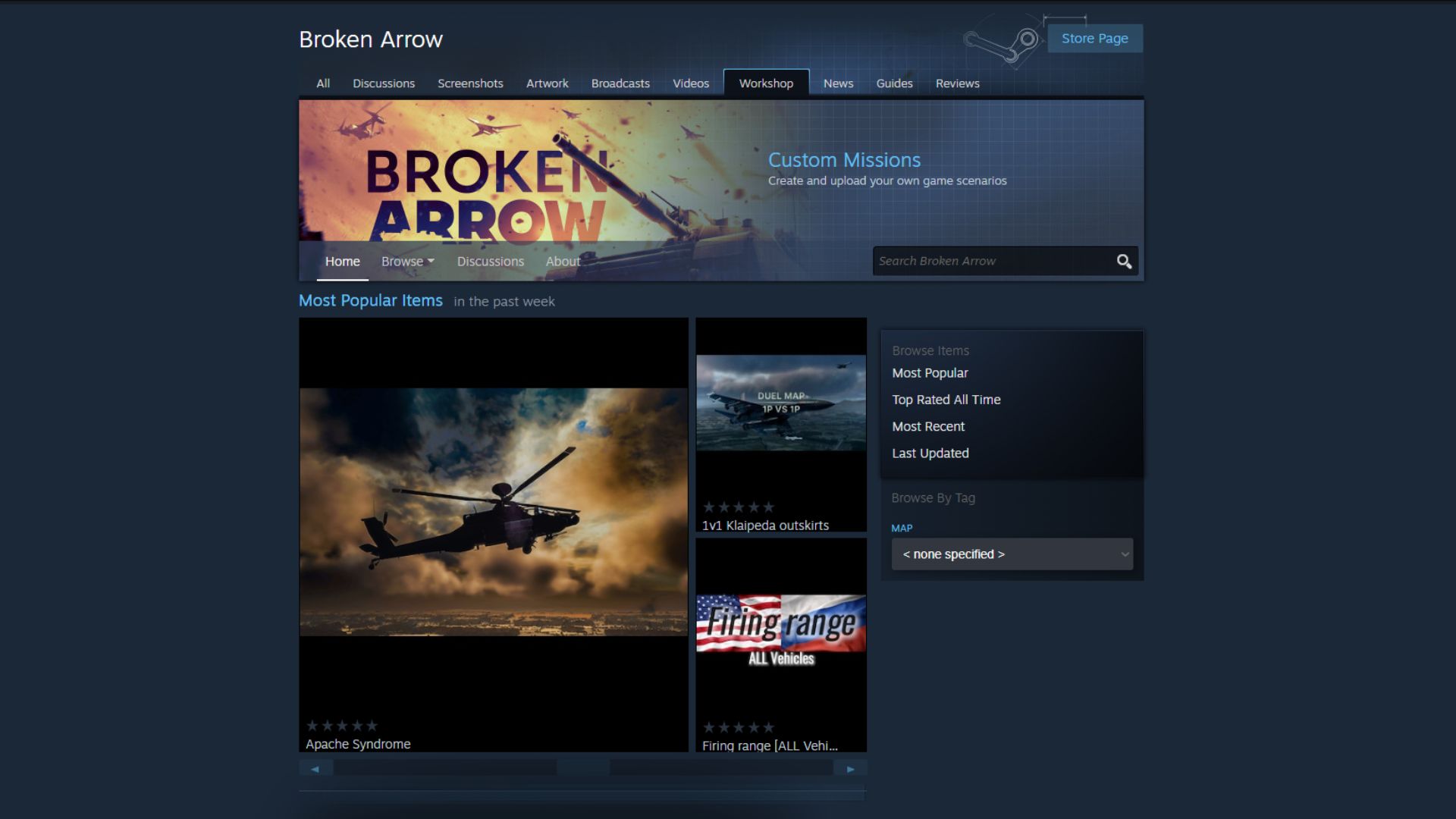The width and height of the screenshot is (1456, 819).
Task: Click the Broken Arrow page title
Action: point(371,39)
